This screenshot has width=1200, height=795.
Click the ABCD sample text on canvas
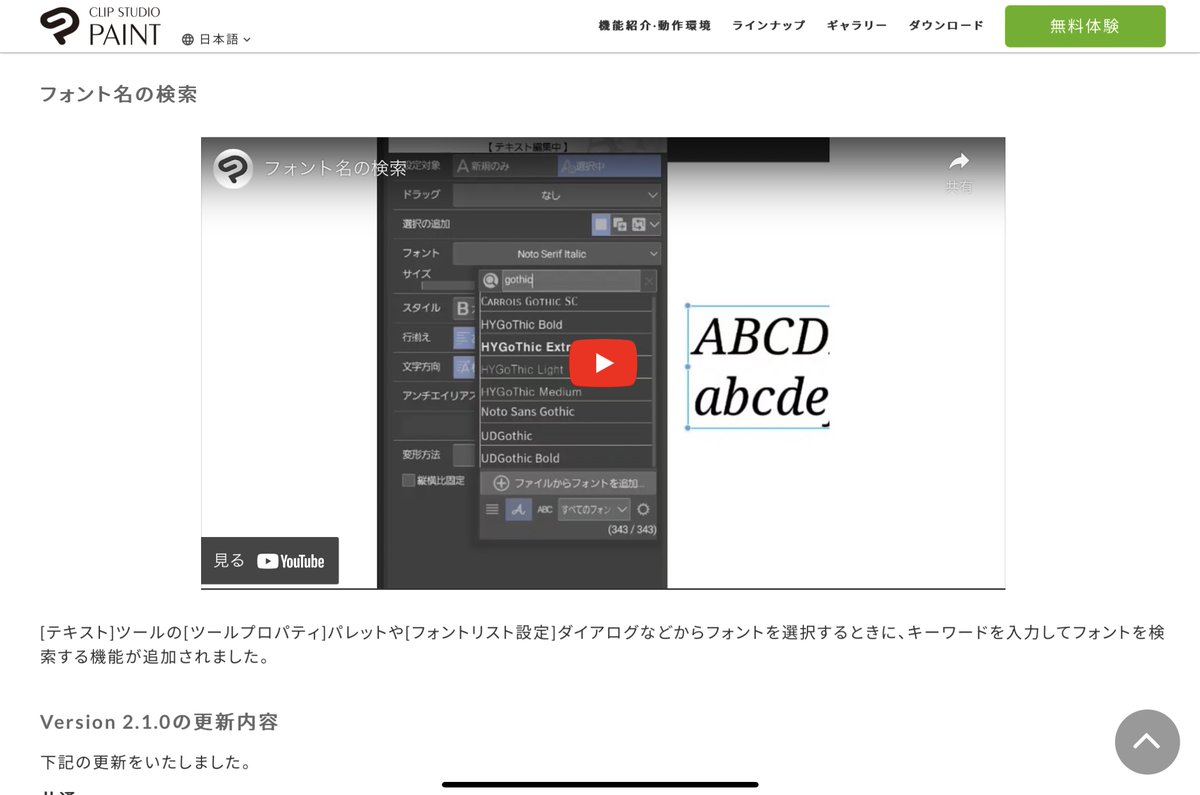pyautogui.click(x=760, y=338)
